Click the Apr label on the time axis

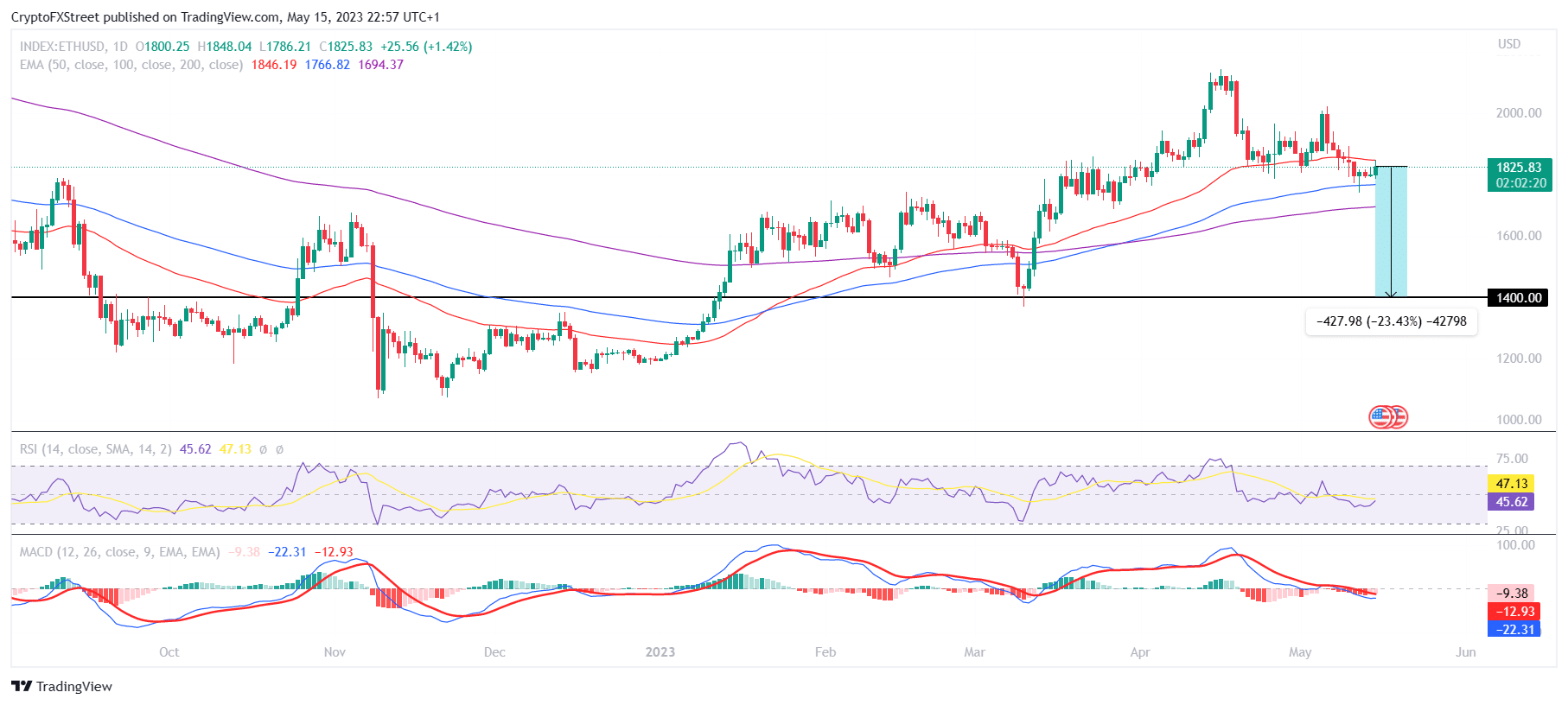1140,652
